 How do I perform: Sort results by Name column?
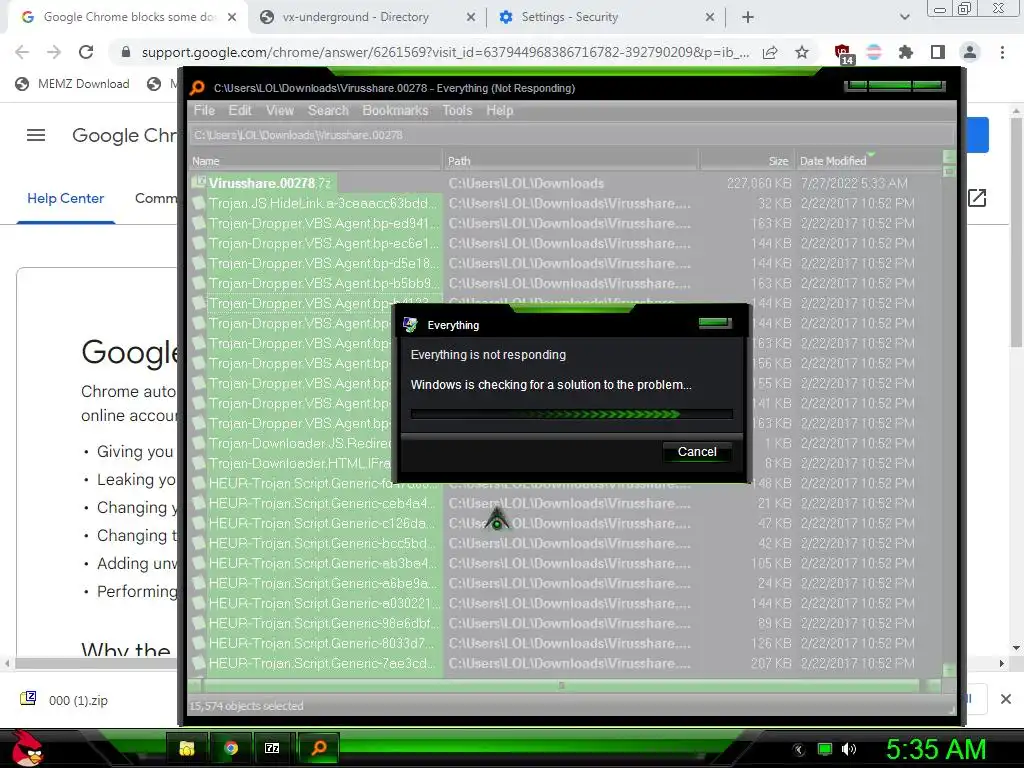coord(315,161)
